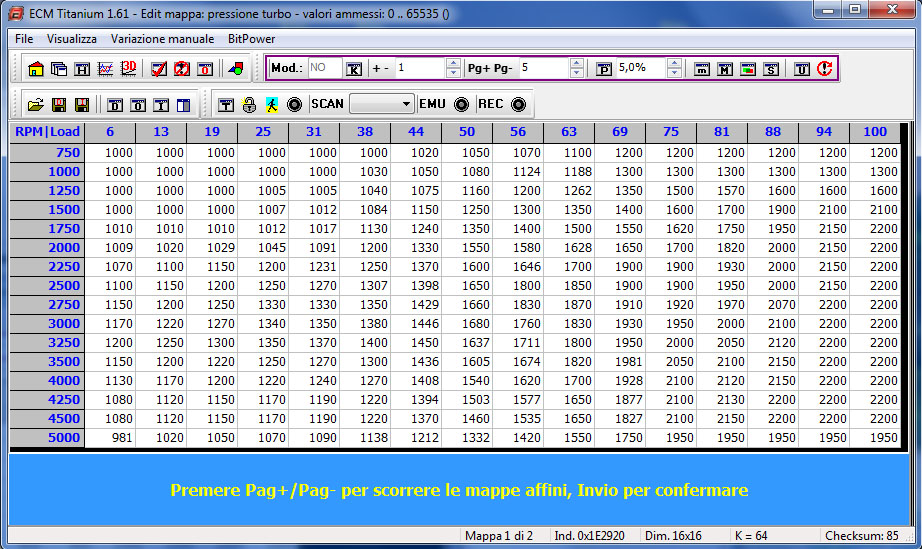Increase the 5,0% percentage value
Screen dimensions: 922x549
click(674, 63)
